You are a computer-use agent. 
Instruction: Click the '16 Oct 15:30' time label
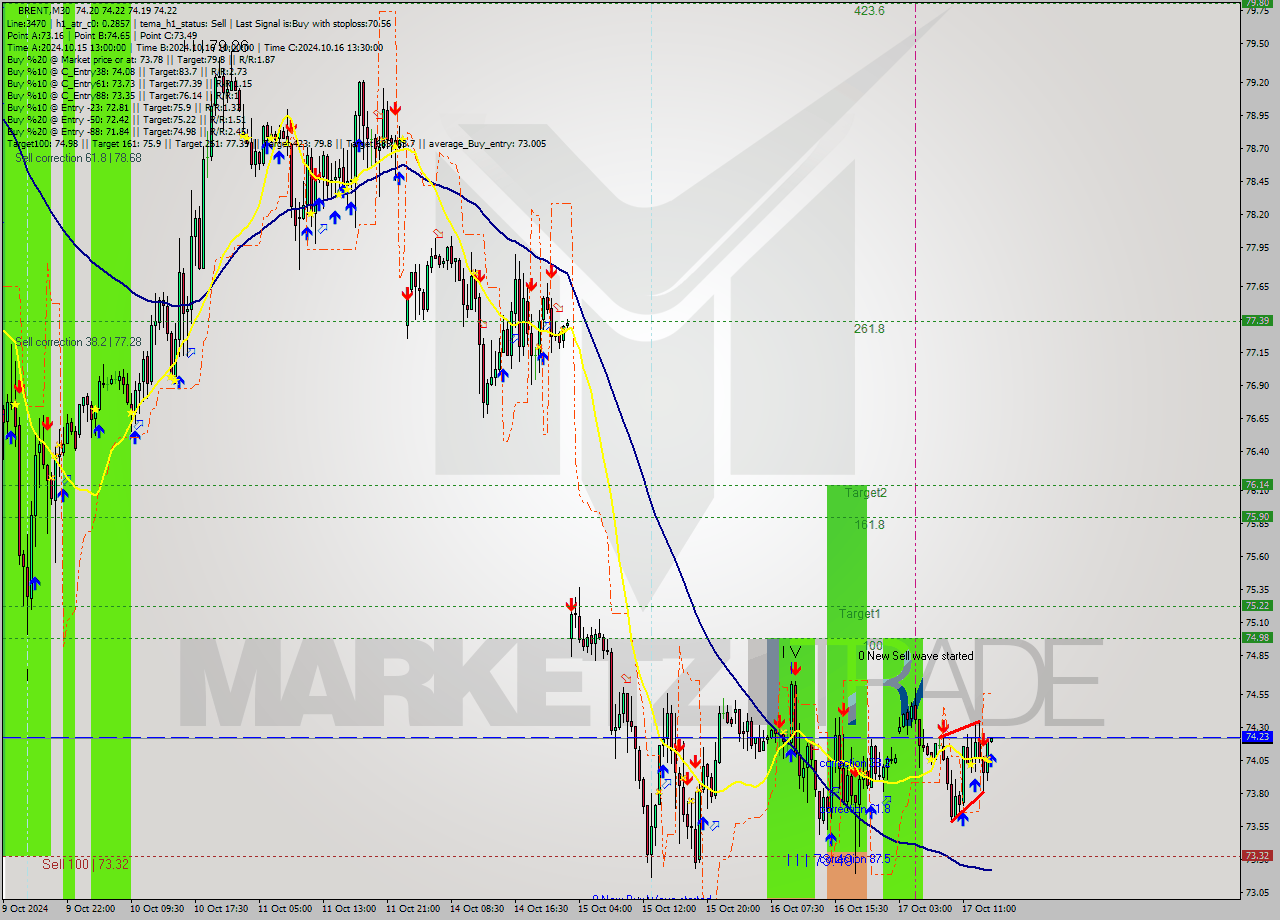pyautogui.click(x=861, y=909)
